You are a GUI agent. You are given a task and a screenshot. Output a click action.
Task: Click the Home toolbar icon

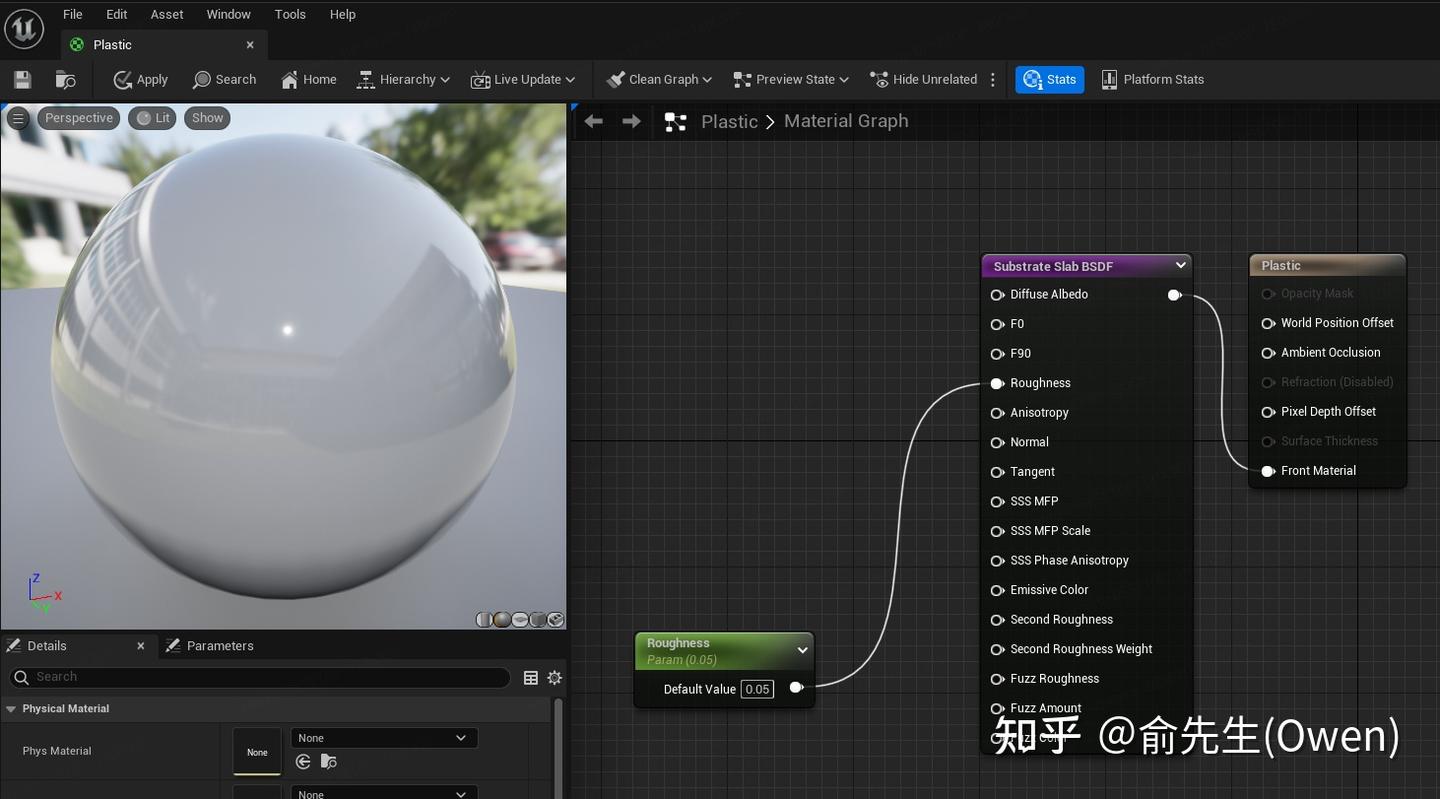(308, 80)
